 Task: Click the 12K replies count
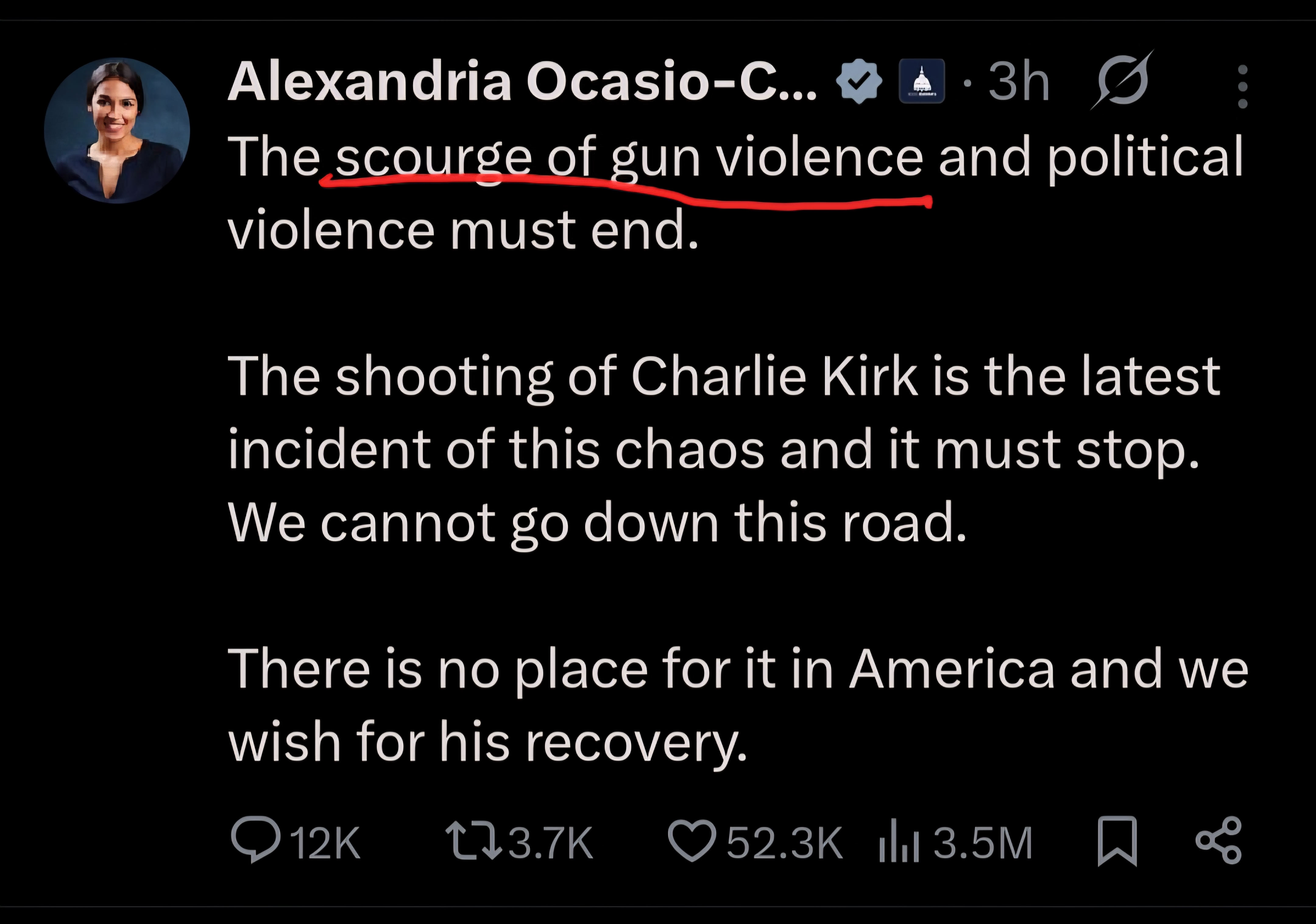coord(325,843)
